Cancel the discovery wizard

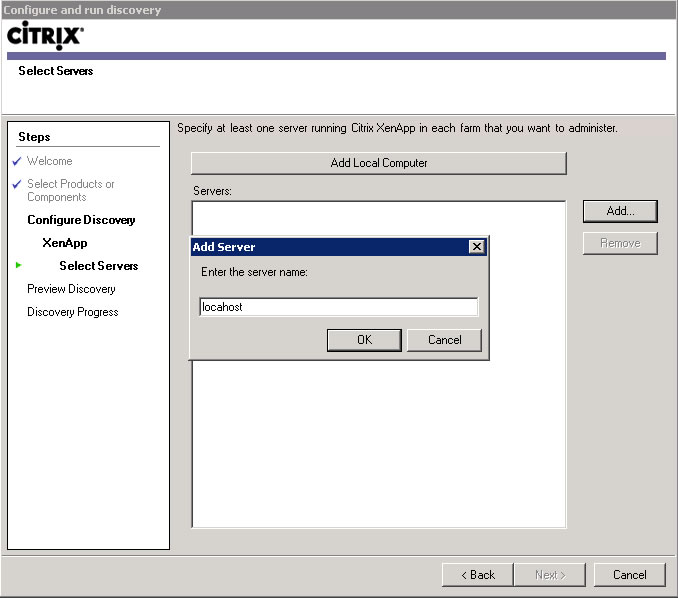(630, 575)
